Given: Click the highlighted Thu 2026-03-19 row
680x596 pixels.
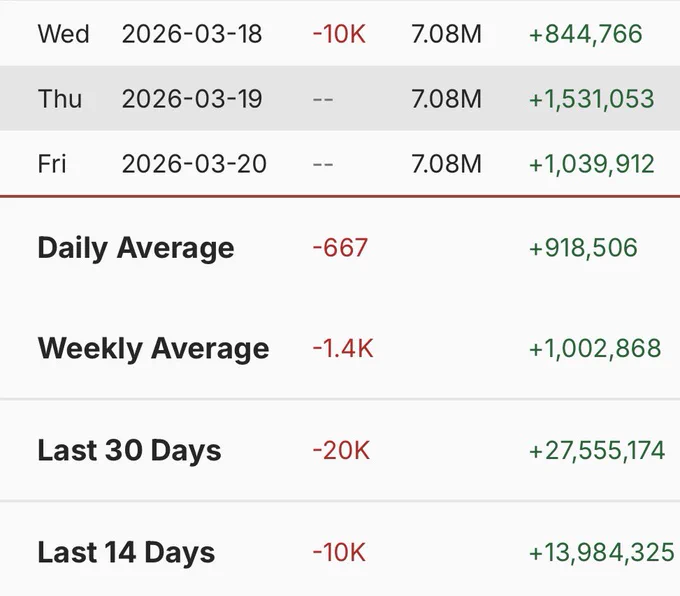Looking at the screenshot, I should [x=340, y=98].
